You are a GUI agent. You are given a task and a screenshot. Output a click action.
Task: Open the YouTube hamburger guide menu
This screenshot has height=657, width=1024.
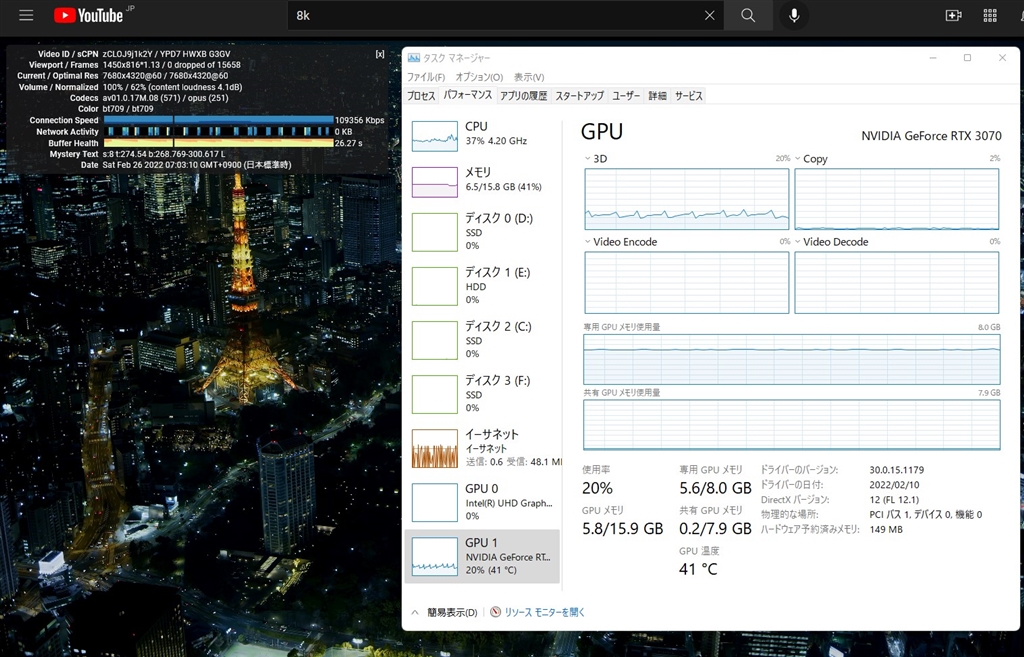coord(26,16)
